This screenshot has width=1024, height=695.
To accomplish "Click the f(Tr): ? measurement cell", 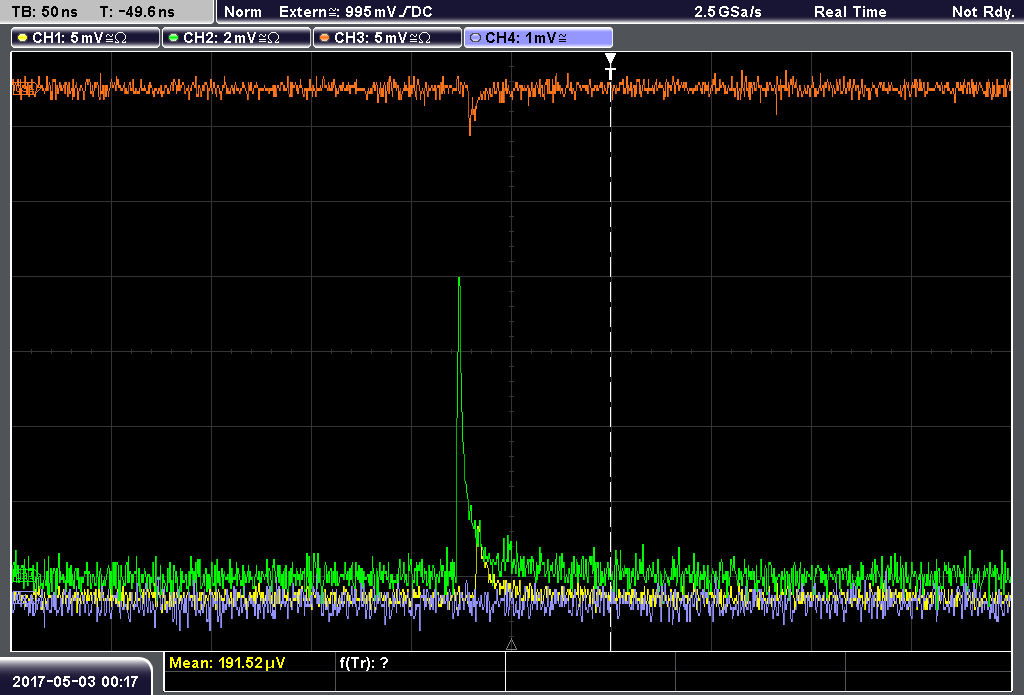I will [364, 662].
